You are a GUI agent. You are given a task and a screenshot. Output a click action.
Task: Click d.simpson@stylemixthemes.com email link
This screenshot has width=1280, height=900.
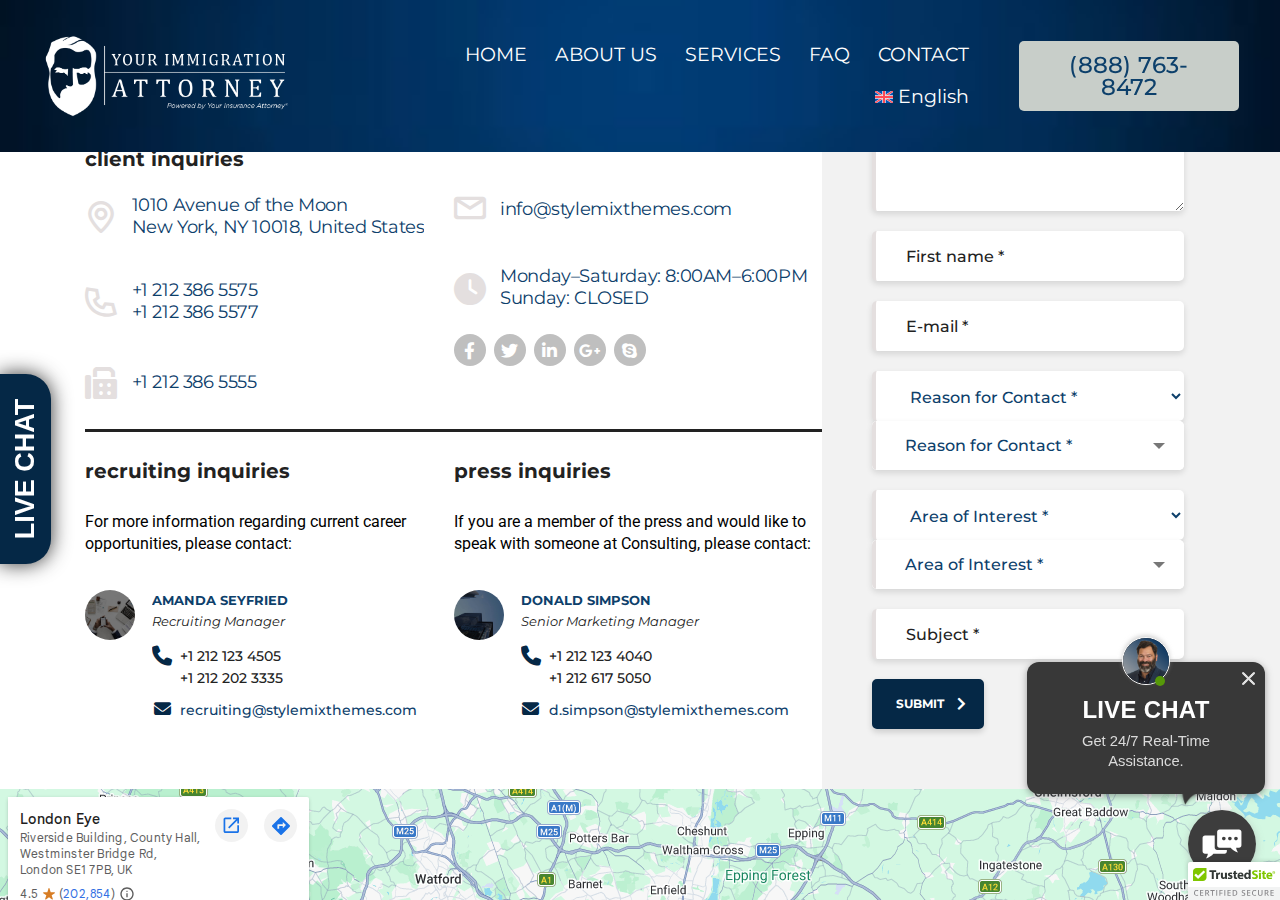pos(669,710)
